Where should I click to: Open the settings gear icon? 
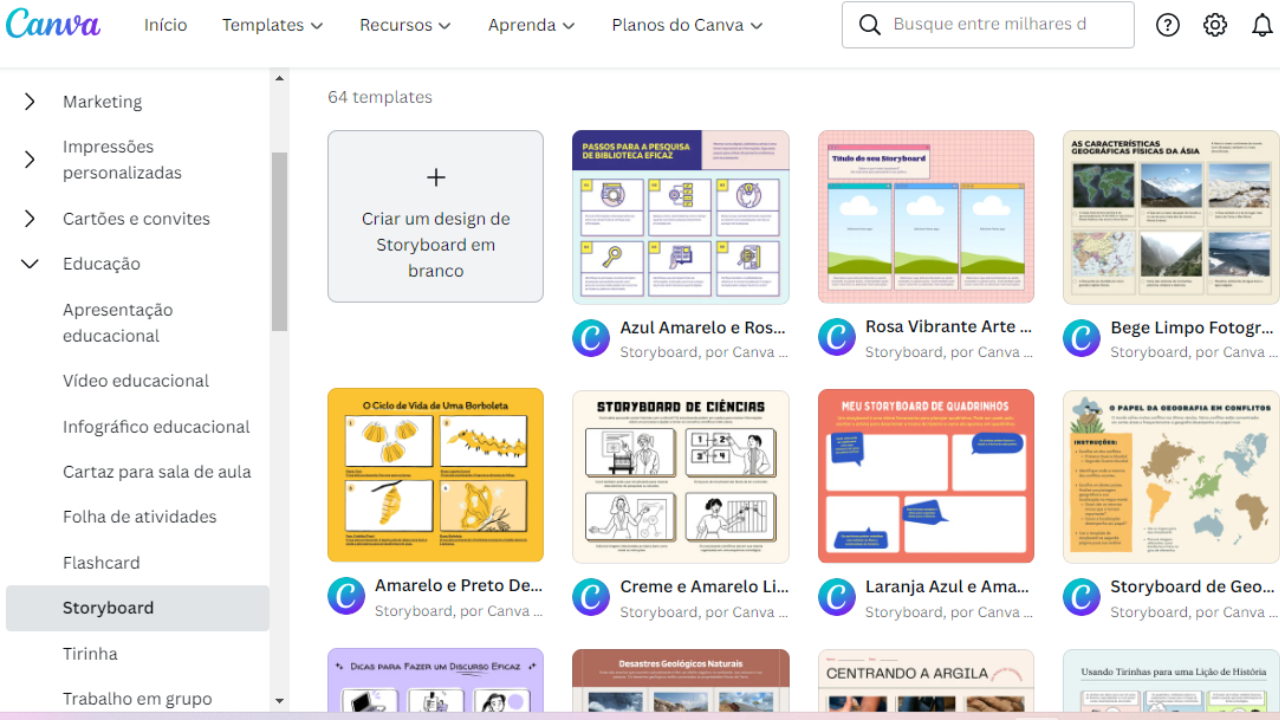coord(1214,24)
